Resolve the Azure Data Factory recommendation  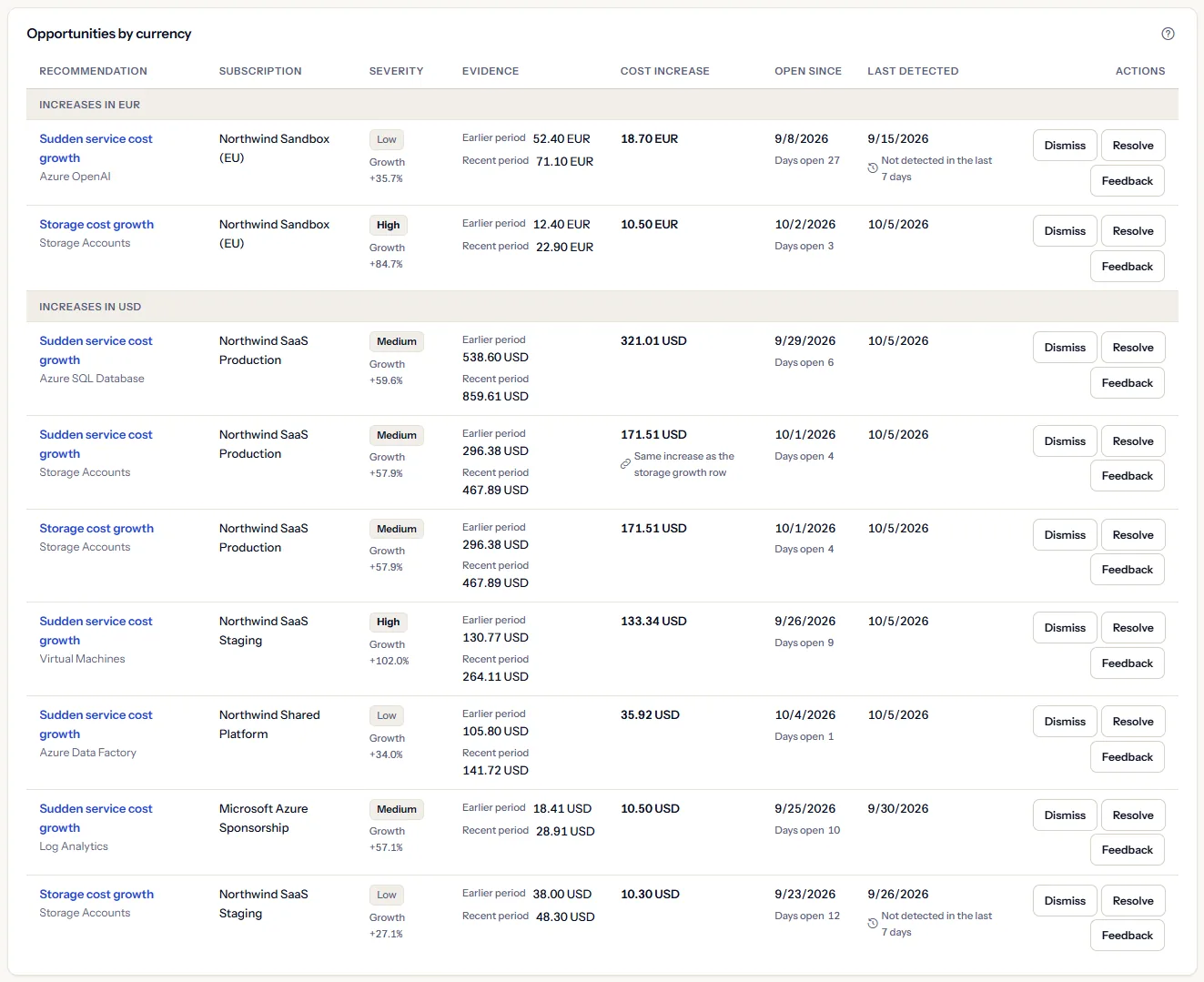tap(1133, 722)
